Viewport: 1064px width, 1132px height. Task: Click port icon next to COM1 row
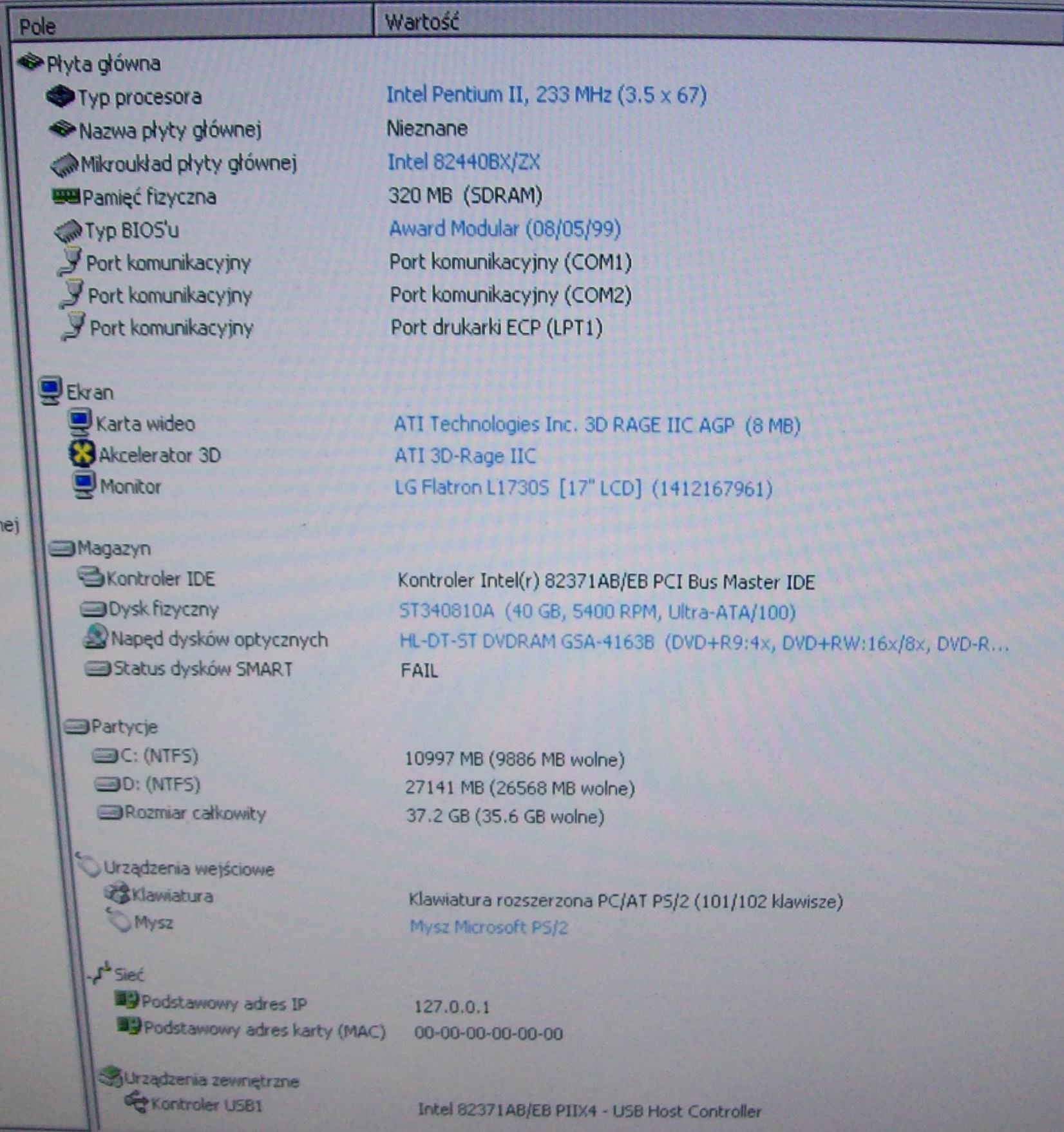(x=71, y=262)
